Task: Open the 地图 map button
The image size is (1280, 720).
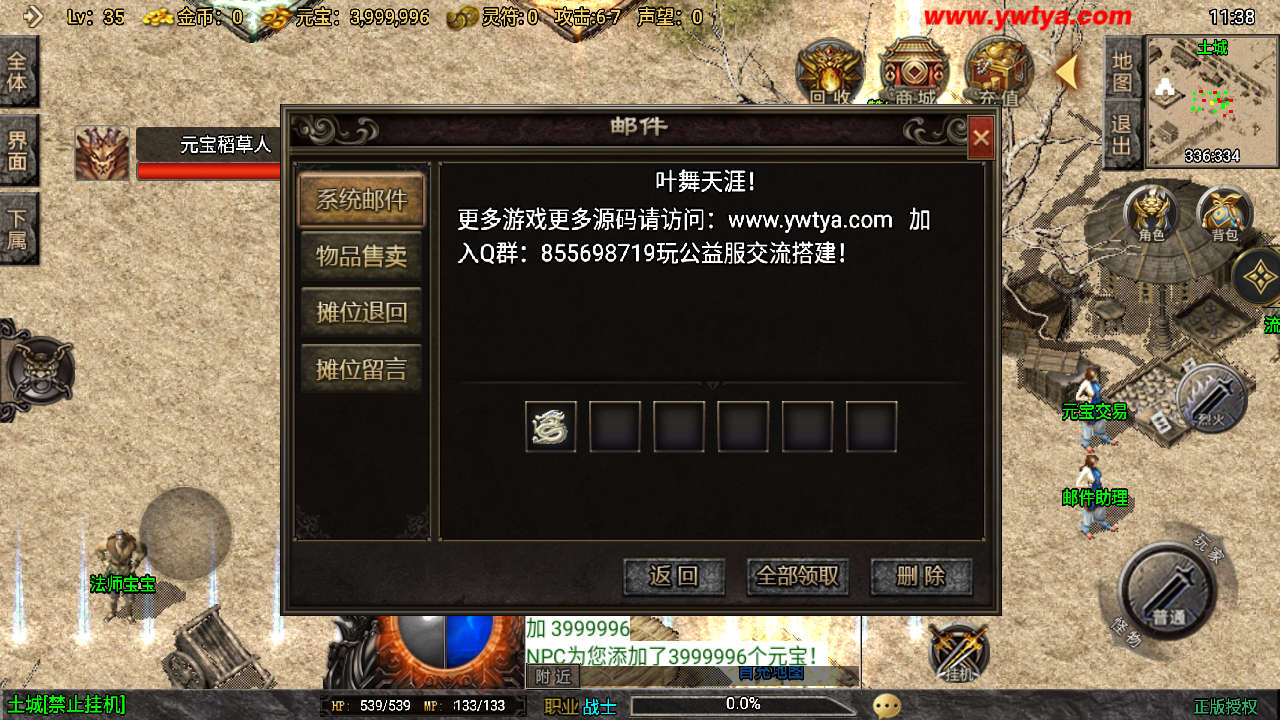Action: pos(1122,72)
